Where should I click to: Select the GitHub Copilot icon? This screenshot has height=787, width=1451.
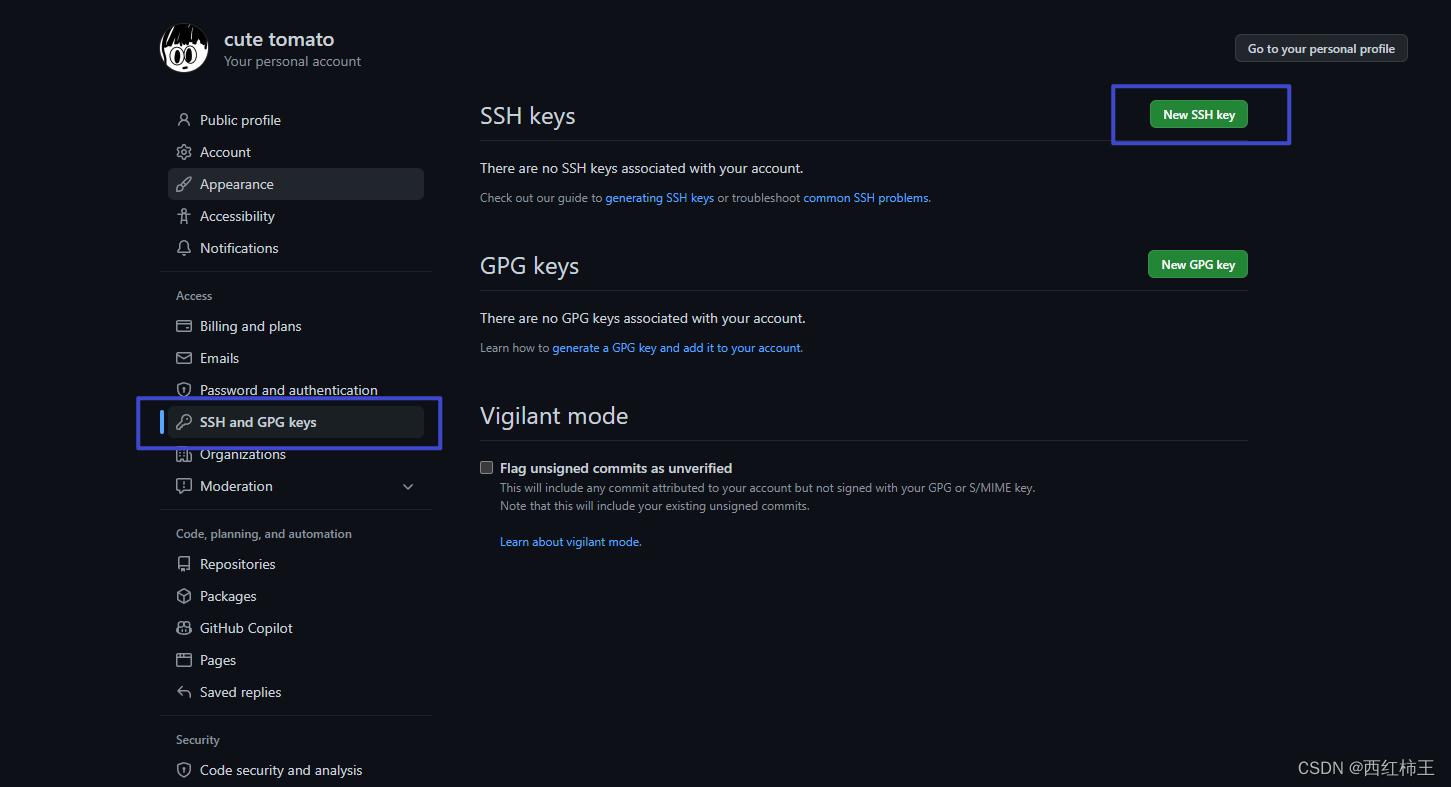[x=183, y=627]
